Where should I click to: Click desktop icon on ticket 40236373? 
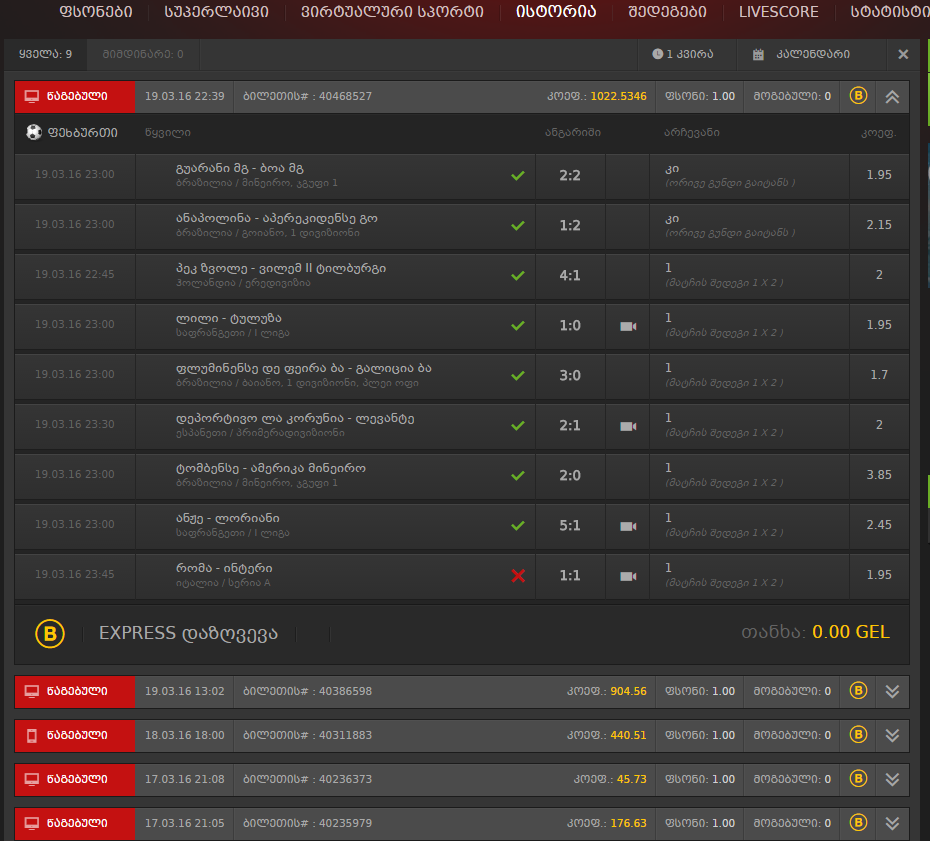(31, 779)
